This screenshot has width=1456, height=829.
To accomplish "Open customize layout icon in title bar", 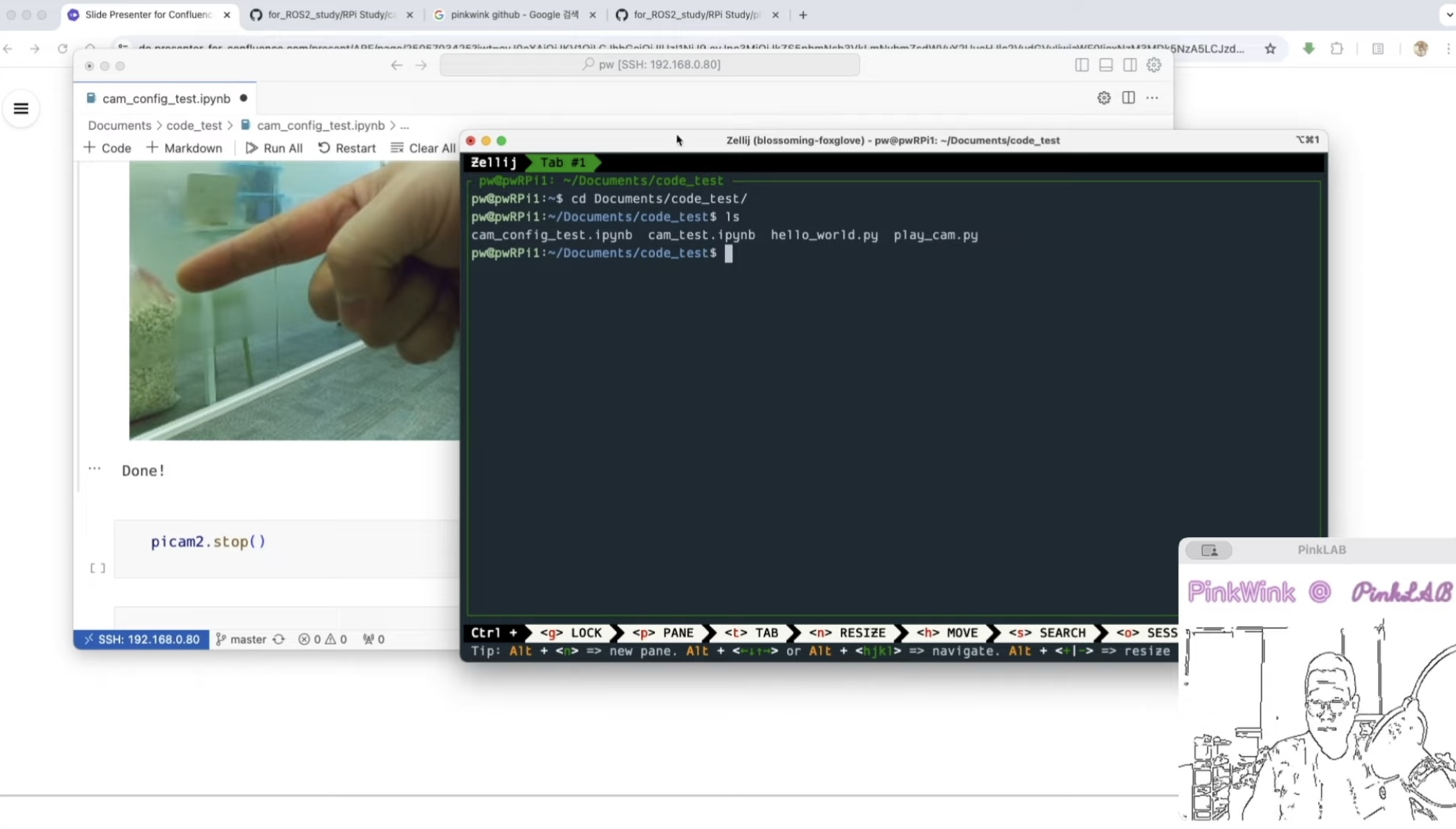I will [1154, 65].
